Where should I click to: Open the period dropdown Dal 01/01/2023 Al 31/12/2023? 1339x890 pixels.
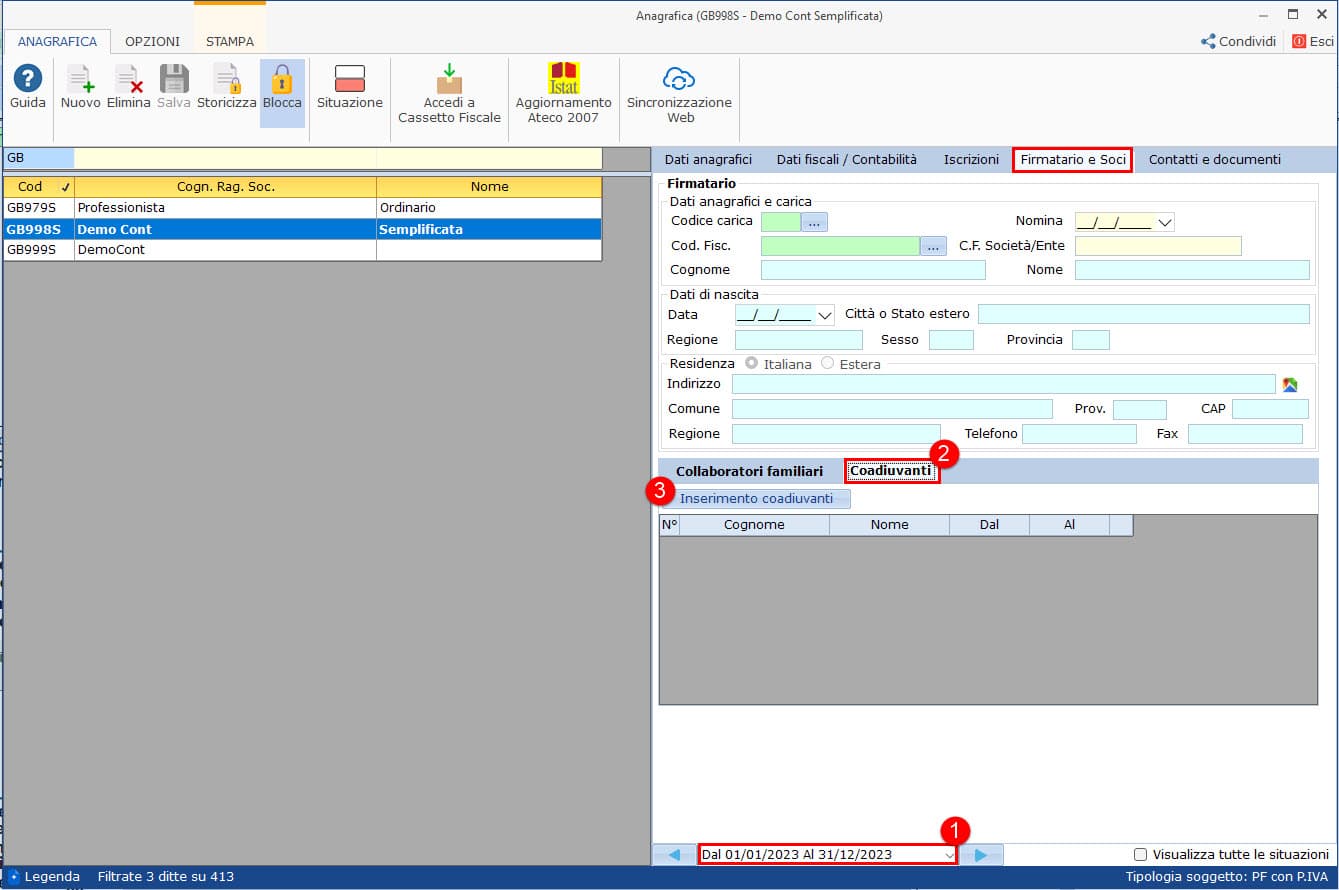tap(948, 855)
